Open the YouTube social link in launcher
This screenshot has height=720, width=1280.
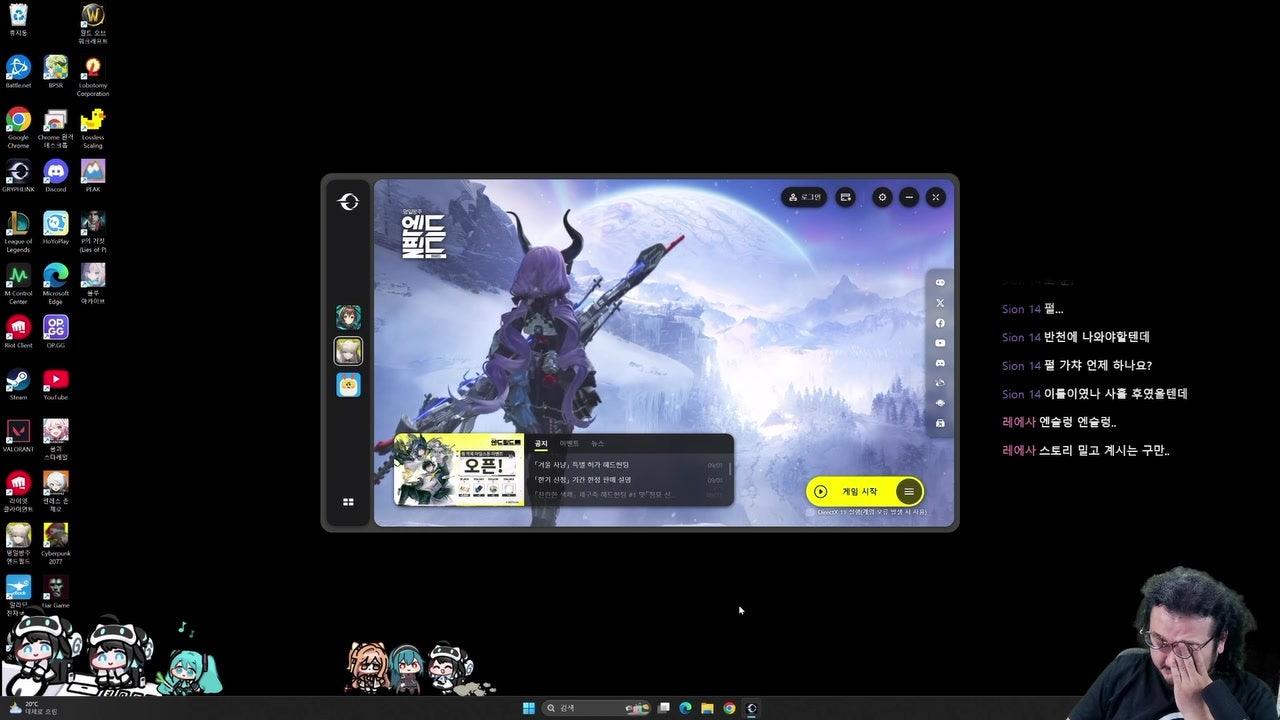[940, 343]
